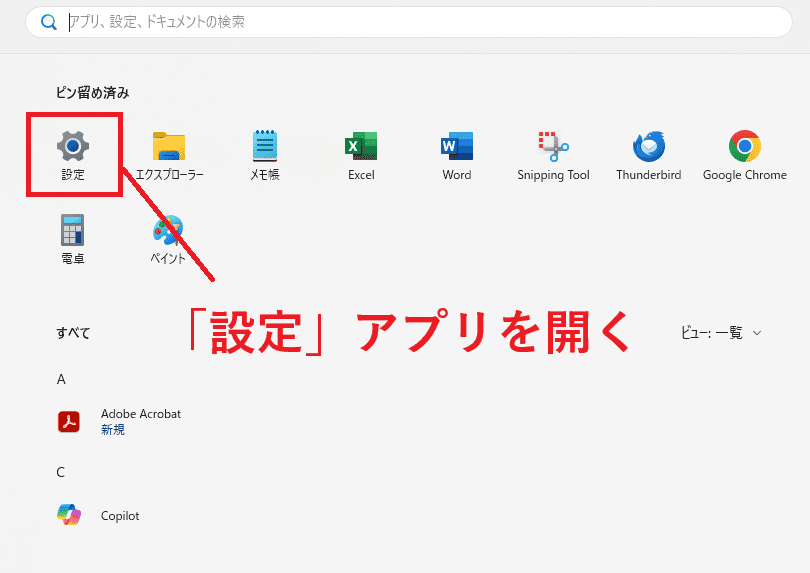This screenshot has height=573, width=810.
Task: Click the ピン留め済み heading
Action: 92,93
